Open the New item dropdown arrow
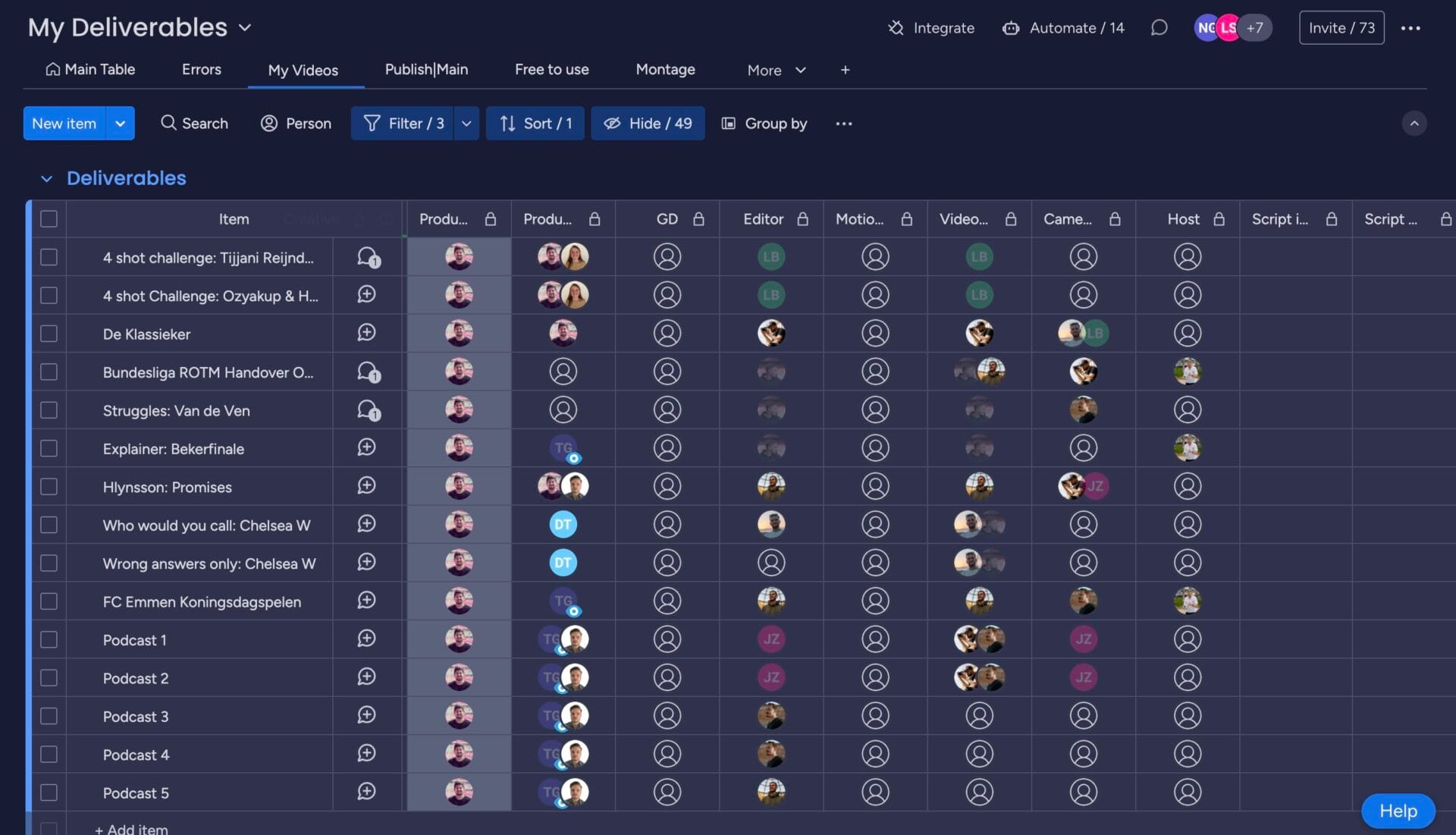1456x835 pixels. tap(120, 124)
